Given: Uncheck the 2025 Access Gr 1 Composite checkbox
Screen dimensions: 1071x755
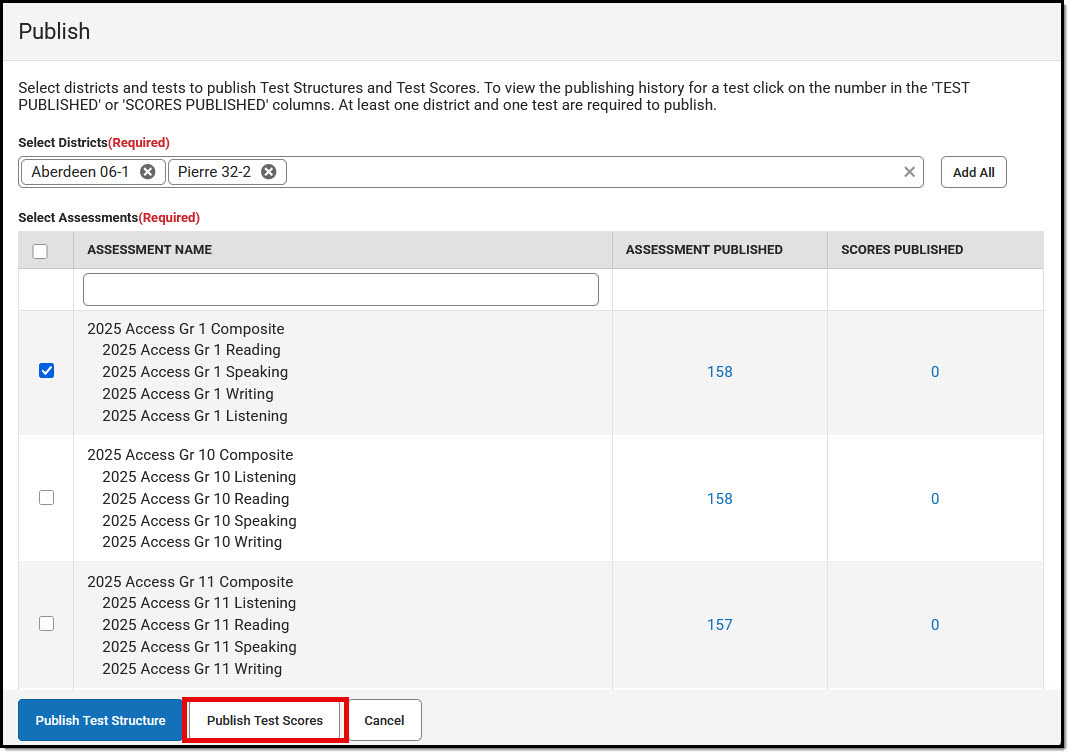Looking at the screenshot, I should pos(46,371).
